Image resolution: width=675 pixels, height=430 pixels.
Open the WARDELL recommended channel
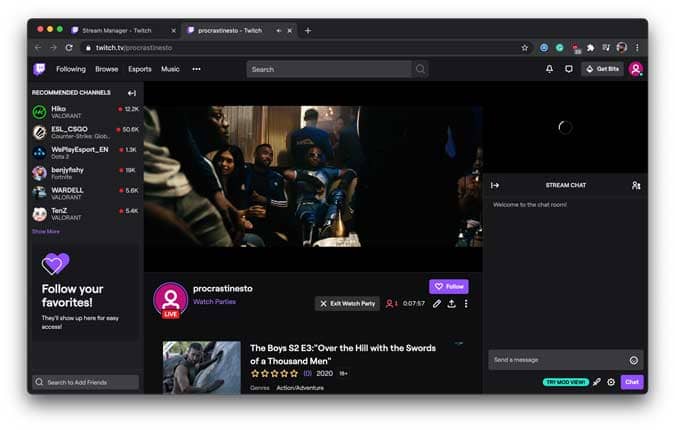tap(86, 193)
